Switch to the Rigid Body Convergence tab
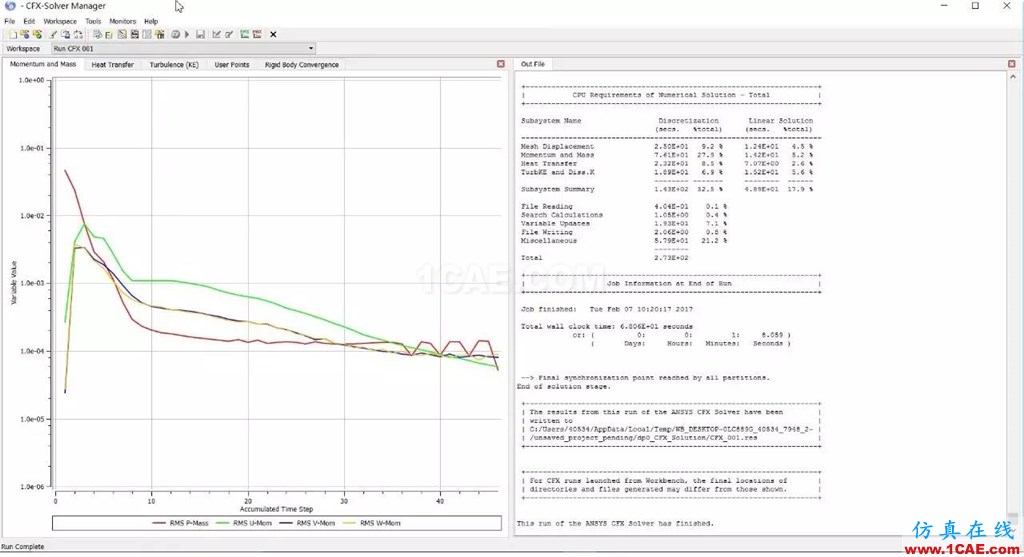 302,65
